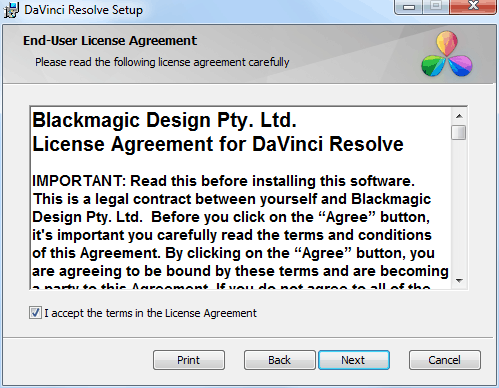Close the DaVinci Resolve Setup window
The image size is (499, 388).
473,6
